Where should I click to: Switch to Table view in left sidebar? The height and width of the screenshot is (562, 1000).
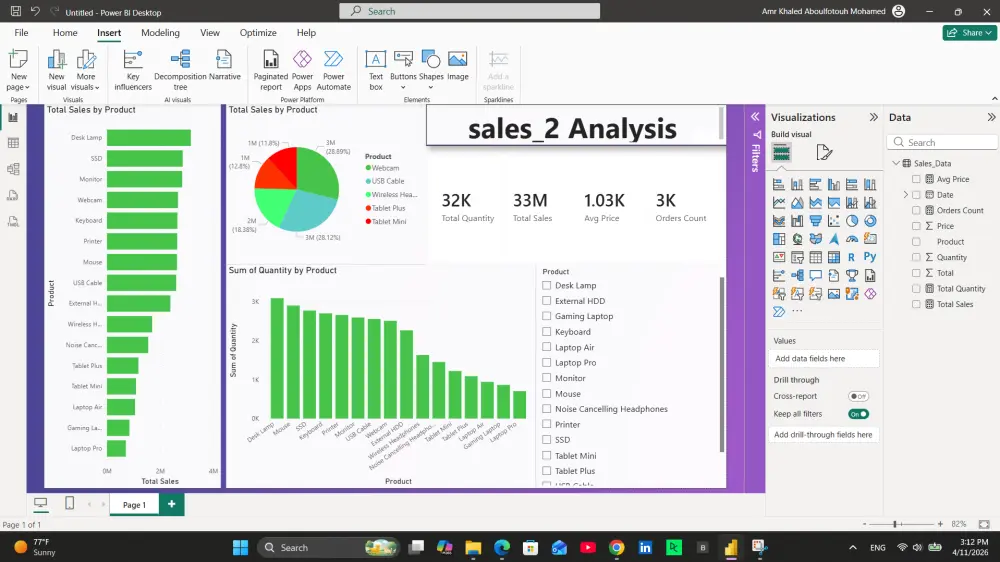click(13, 143)
